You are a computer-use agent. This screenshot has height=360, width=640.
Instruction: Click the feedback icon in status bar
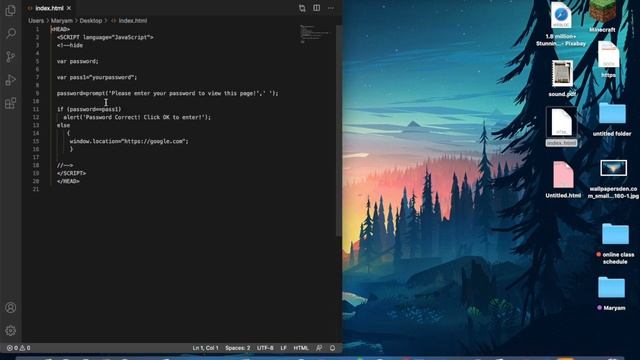(x=319, y=348)
